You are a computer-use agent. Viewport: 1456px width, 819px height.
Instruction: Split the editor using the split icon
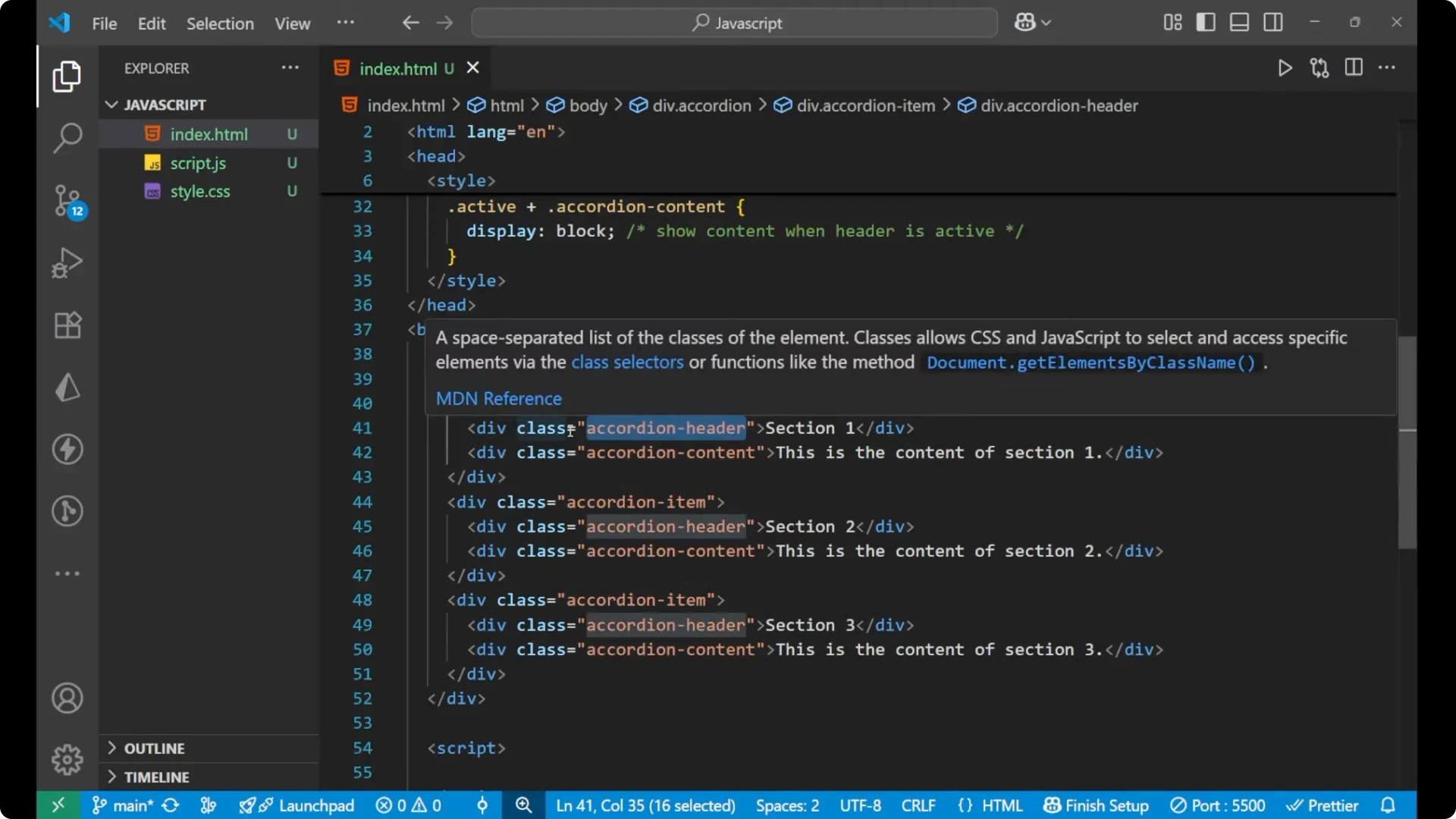(x=1354, y=67)
